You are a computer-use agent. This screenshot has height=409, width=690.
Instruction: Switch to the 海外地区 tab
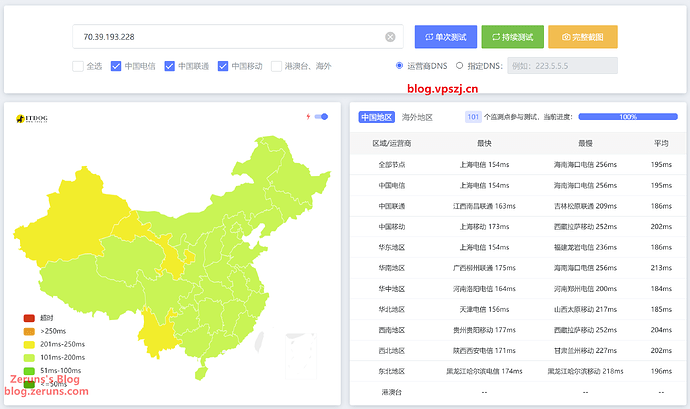[x=417, y=117]
